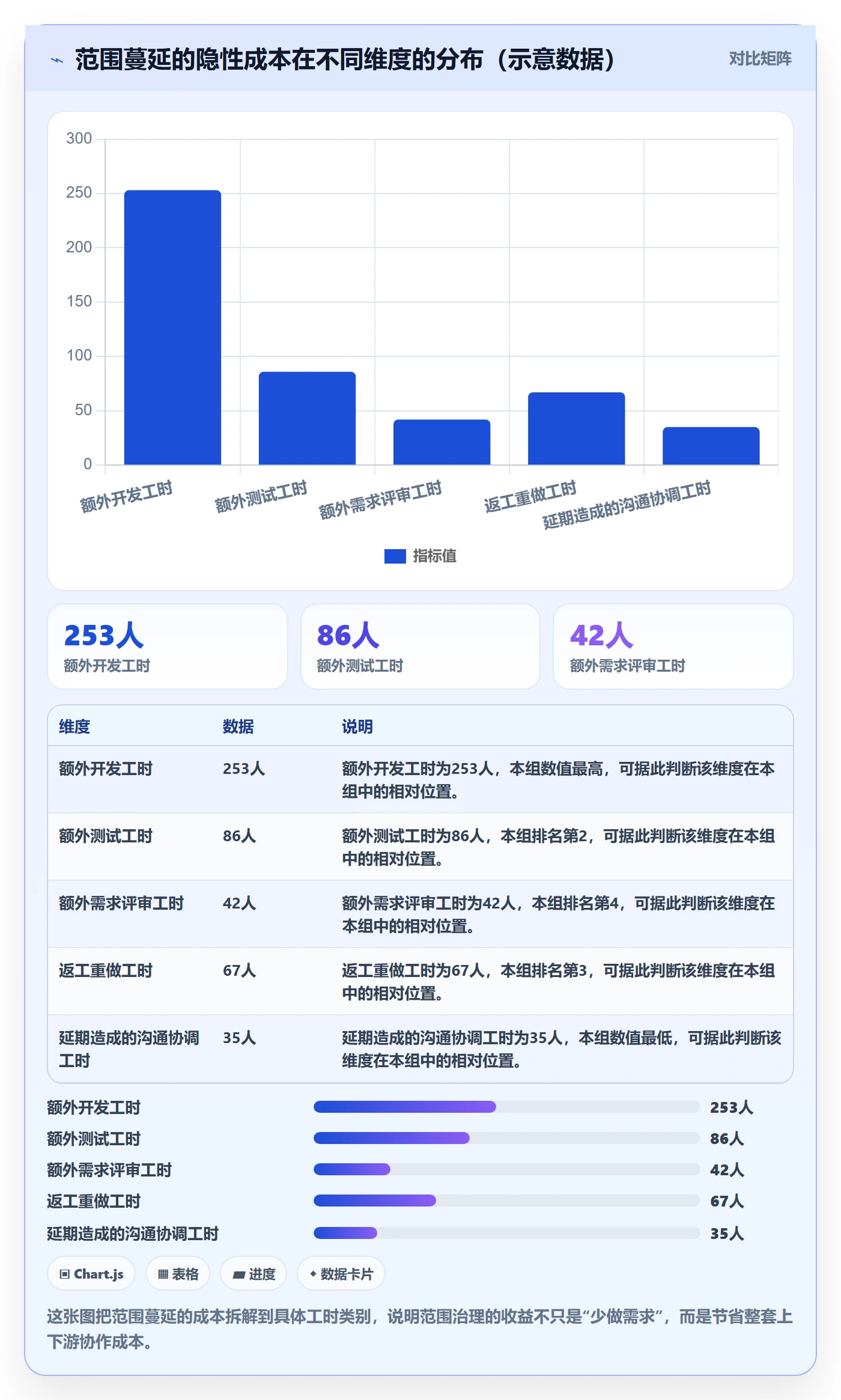Click the 42人 progress bar
The height and width of the screenshot is (1400, 841).
506,1169
